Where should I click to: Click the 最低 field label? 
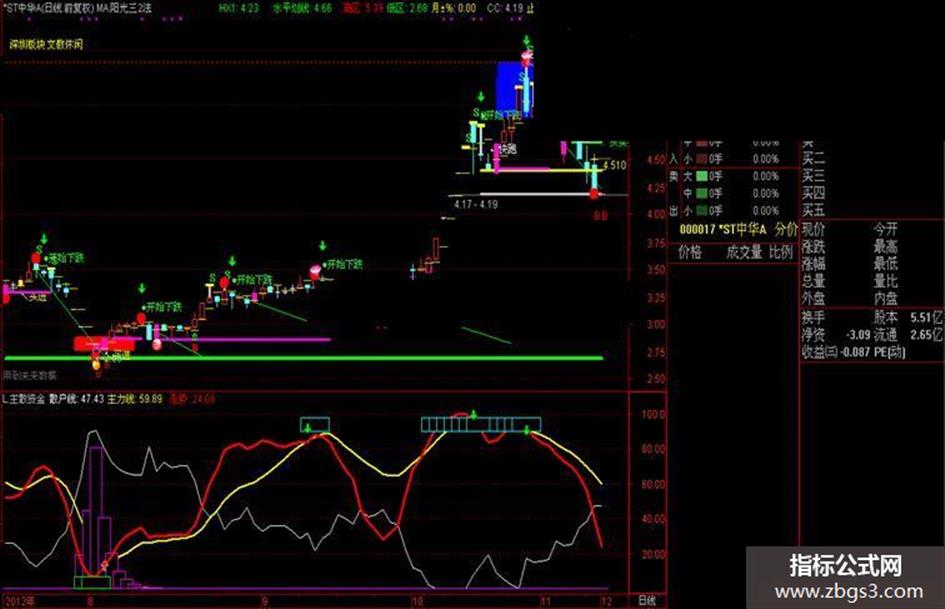coord(886,263)
